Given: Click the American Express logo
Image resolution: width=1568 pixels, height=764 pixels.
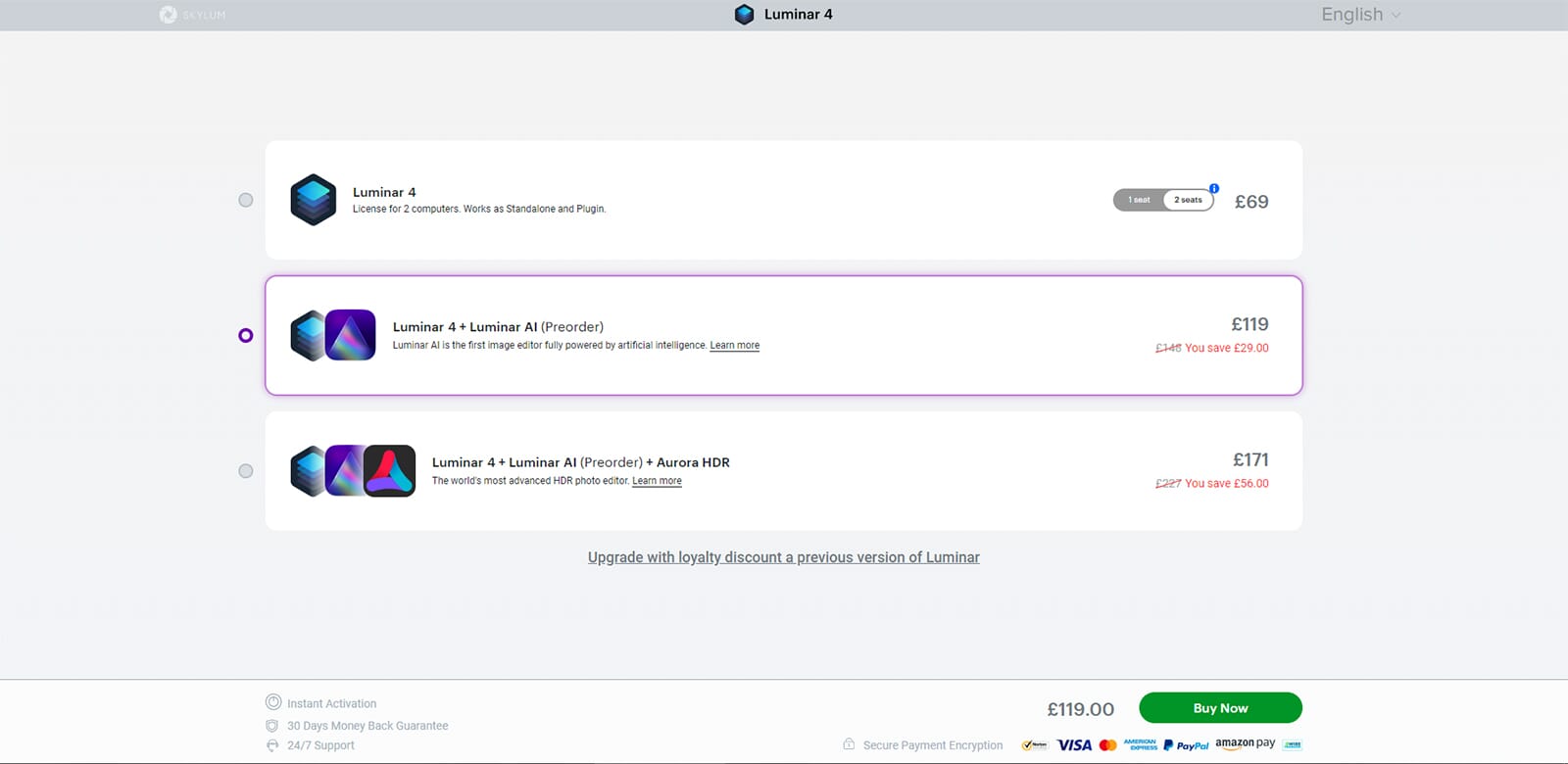Looking at the screenshot, I should click(1140, 745).
